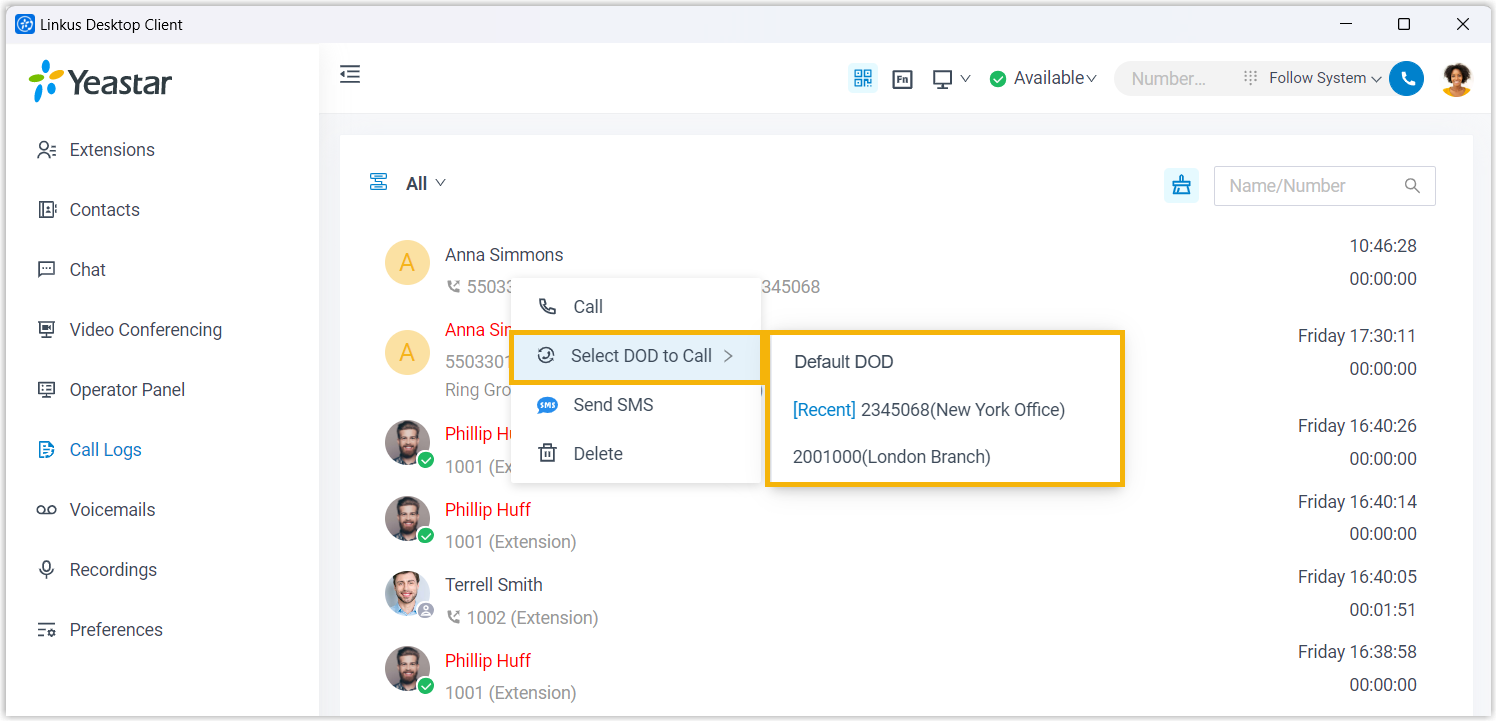The width and height of the screenshot is (1497, 722).
Task: Click the desktop monitor mode icon
Action: click(942, 79)
